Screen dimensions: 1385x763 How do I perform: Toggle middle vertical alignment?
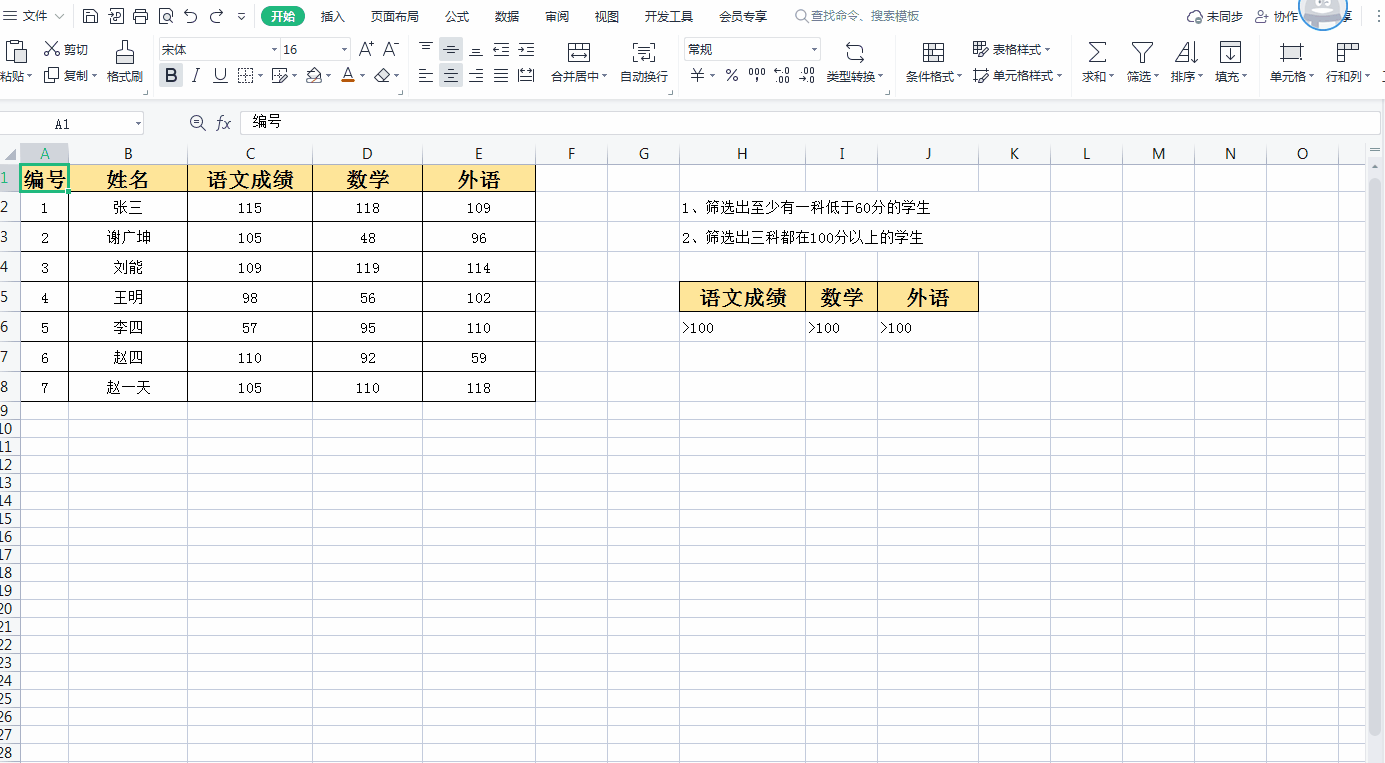coord(451,49)
